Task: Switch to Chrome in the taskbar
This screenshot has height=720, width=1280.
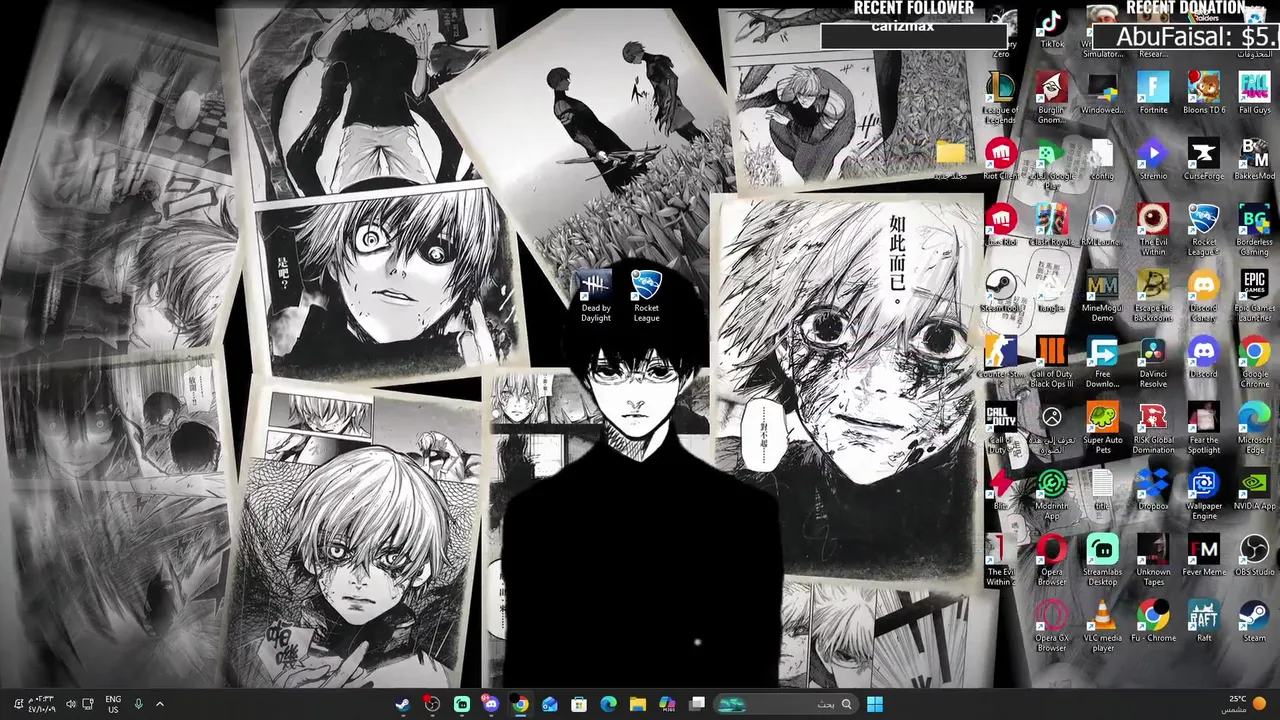Action: coord(519,704)
